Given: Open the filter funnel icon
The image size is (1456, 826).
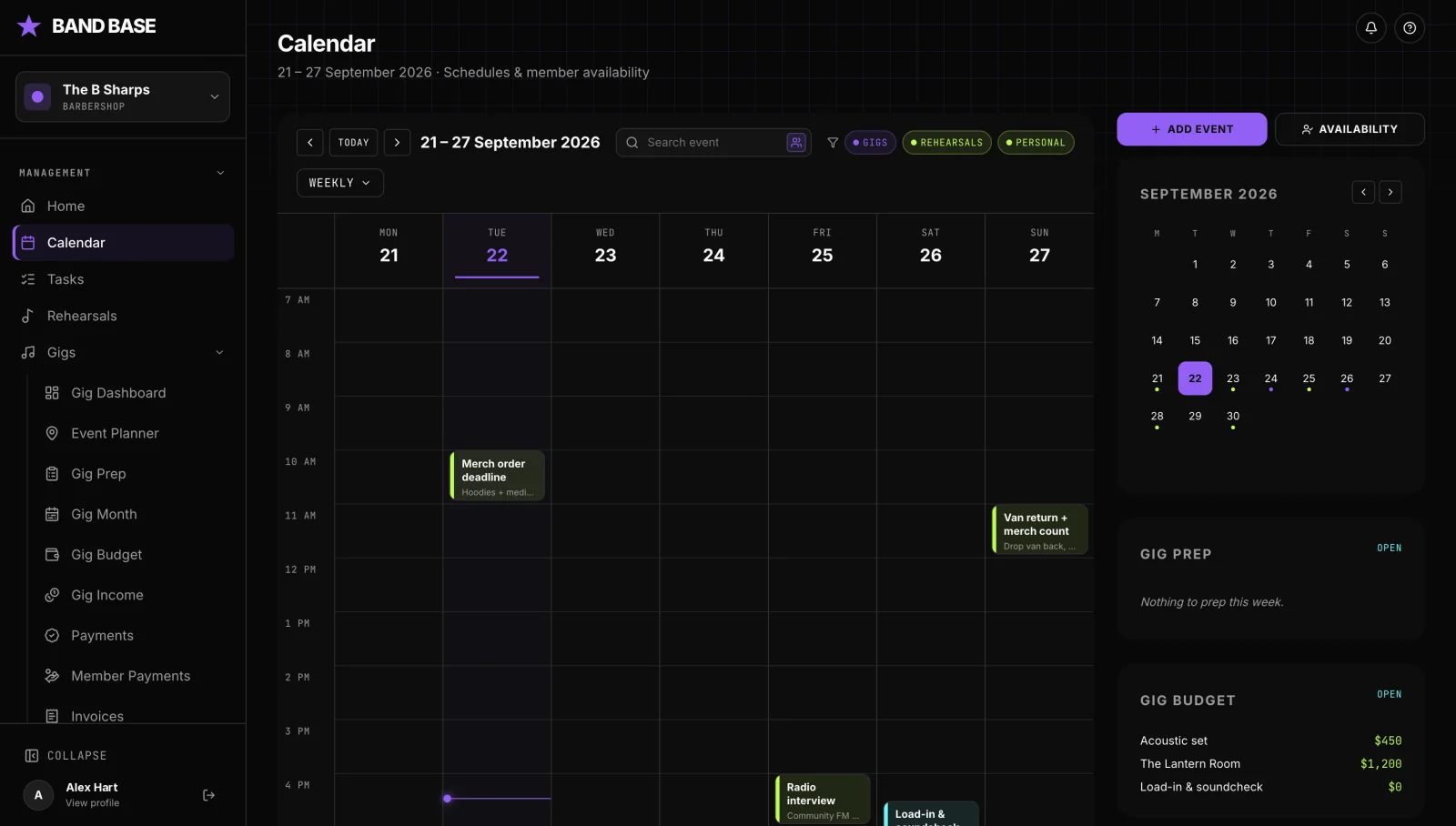Looking at the screenshot, I should click(x=833, y=142).
